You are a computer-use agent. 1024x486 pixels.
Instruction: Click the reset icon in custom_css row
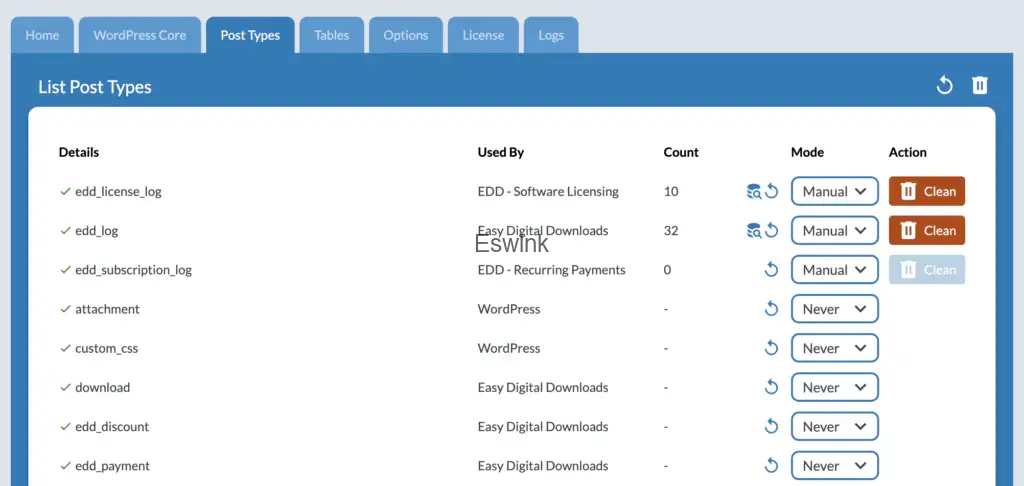pos(771,348)
